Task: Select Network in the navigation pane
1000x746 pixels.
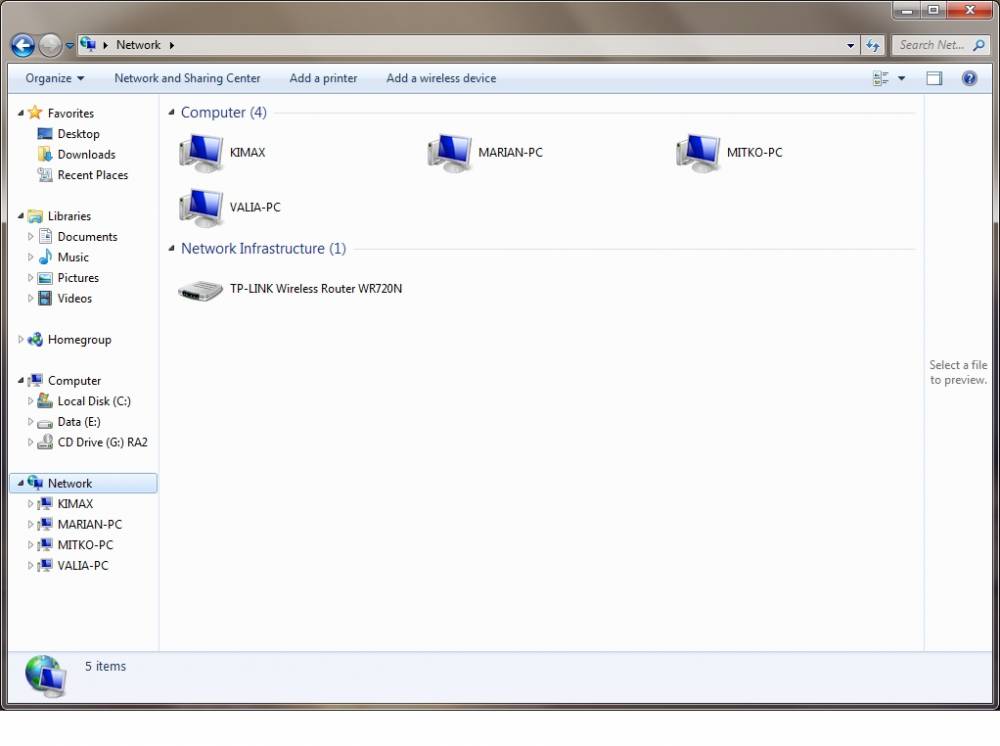Action: pyautogui.click(x=84, y=483)
